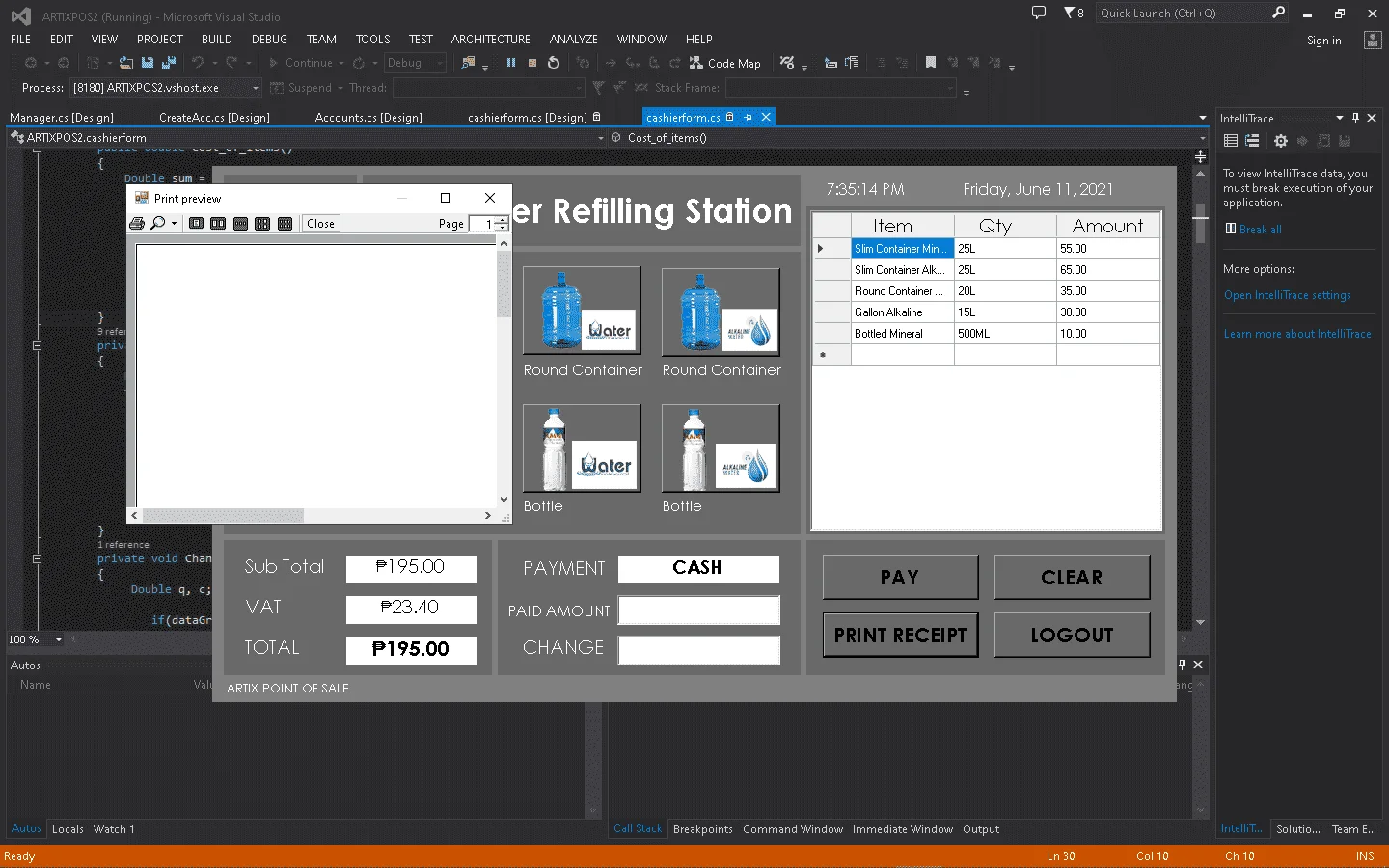This screenshot has height=868, width=1389.
Task: Click the PAID AMOUNT input field
Action: 698,610
